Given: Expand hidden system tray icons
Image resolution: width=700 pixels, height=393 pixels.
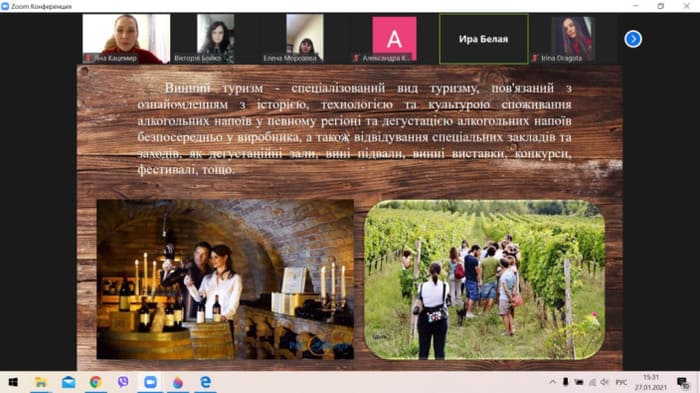Looking at the screenshot, I should (553, 382).
